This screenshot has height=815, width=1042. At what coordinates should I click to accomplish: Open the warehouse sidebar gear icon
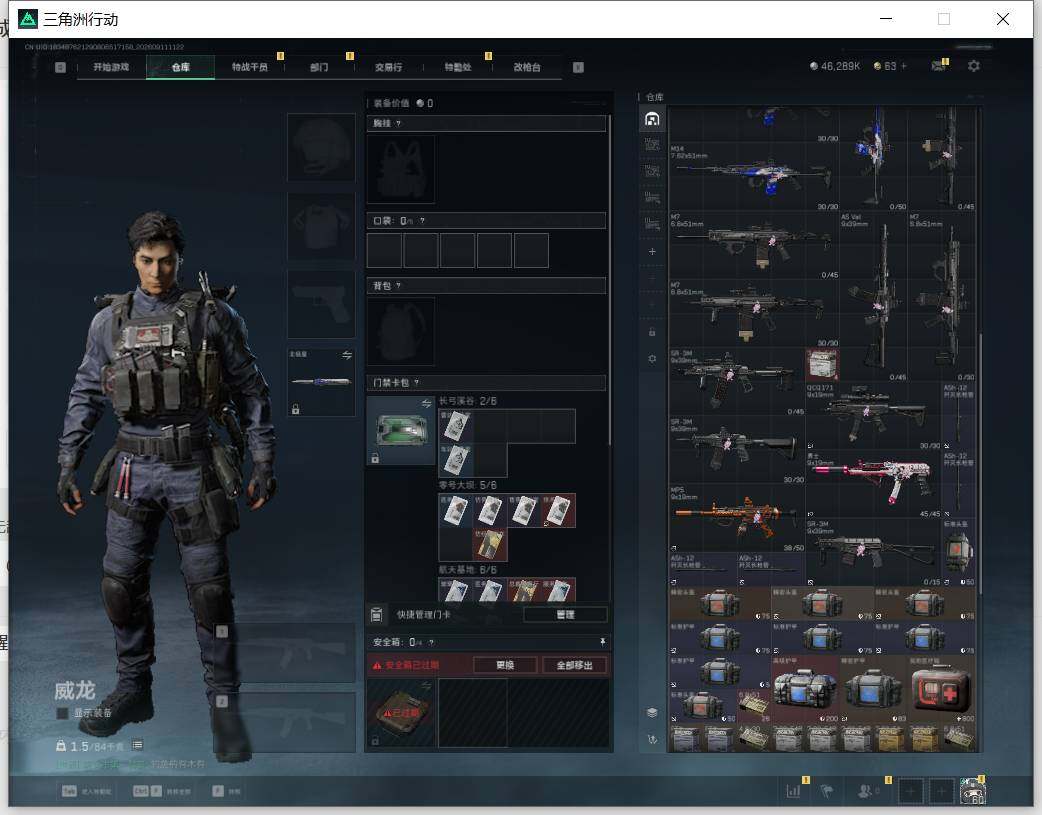click(652, 358)
